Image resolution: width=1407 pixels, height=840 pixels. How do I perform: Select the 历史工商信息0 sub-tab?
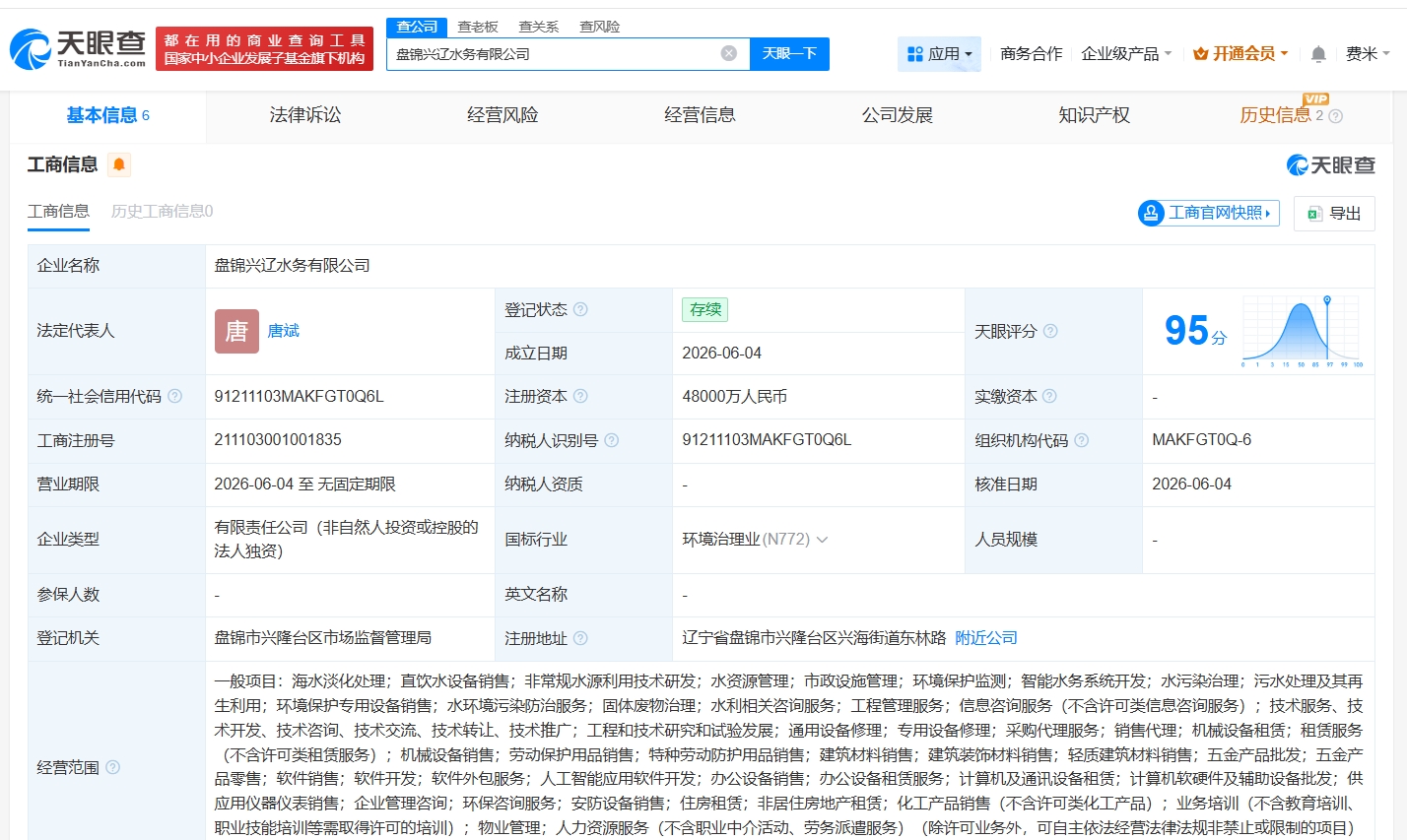click(x=162, y=211)
